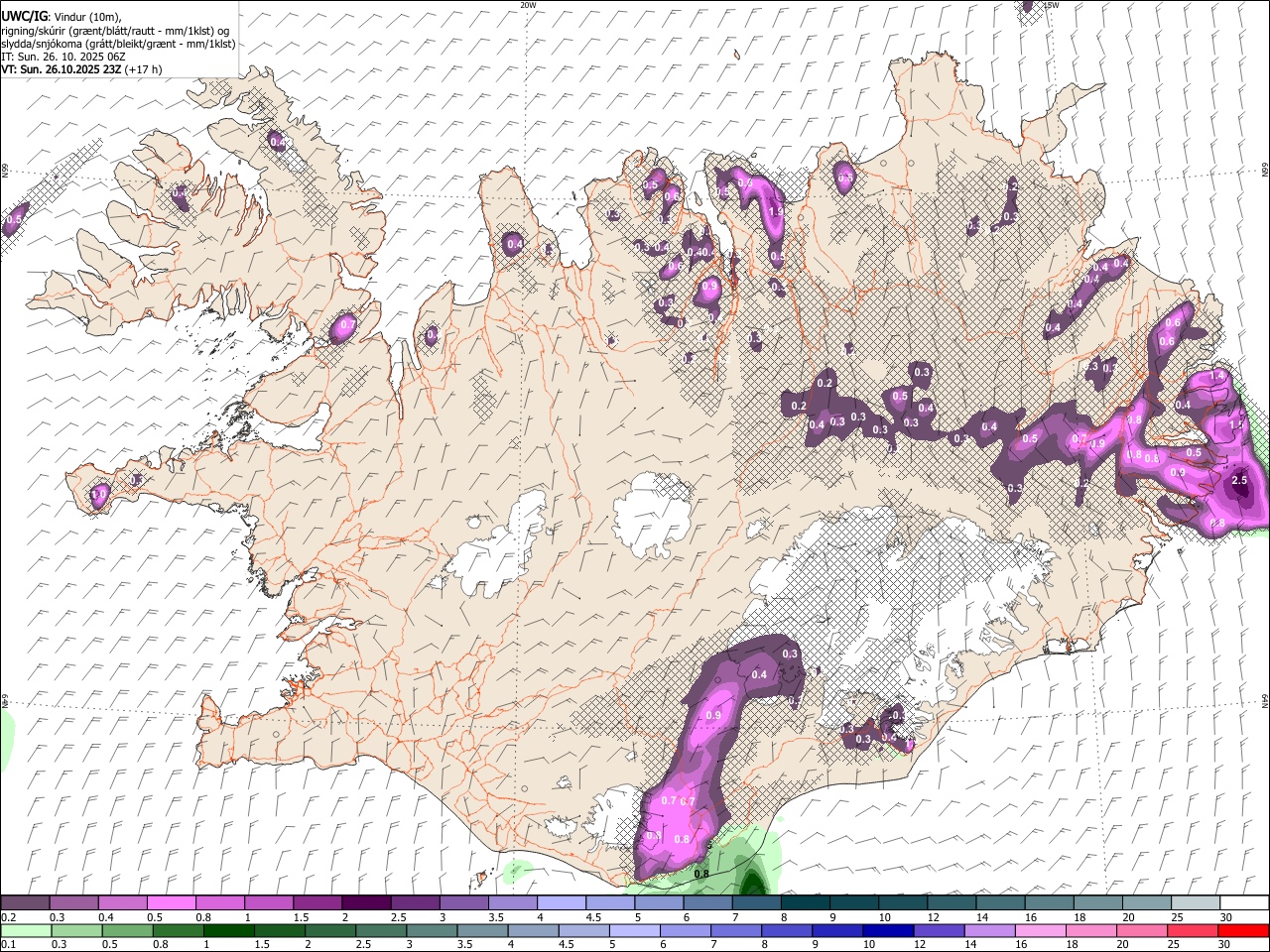The image size is (1270, 952).
Task: Pick the medium green 0.8 swatch in the lower legend
Action: pyautogui.click(x=178, y=931)
